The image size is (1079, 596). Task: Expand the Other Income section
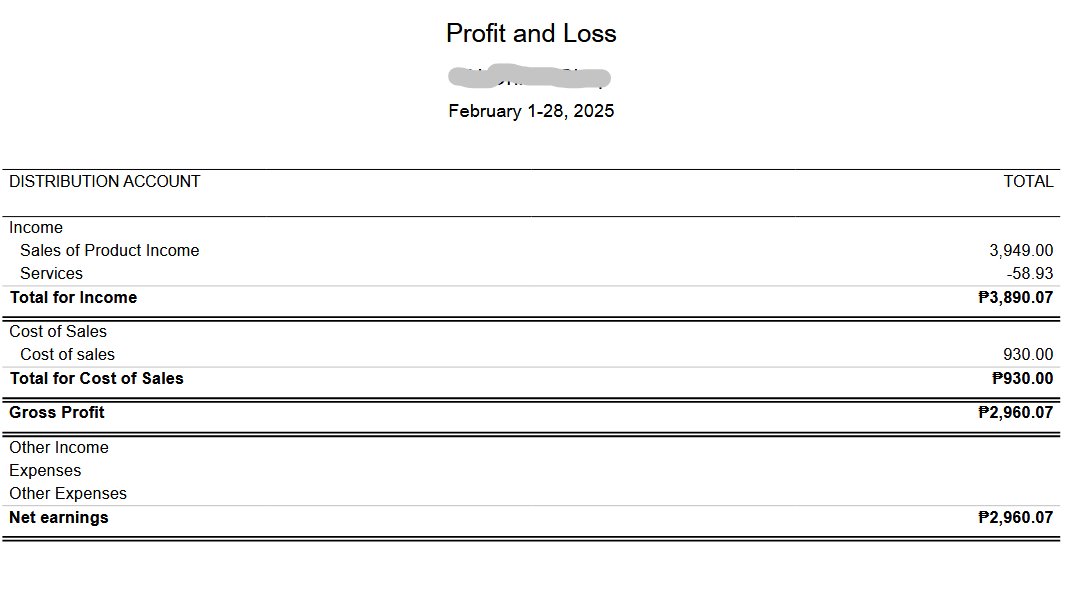(x=59, y=448)
